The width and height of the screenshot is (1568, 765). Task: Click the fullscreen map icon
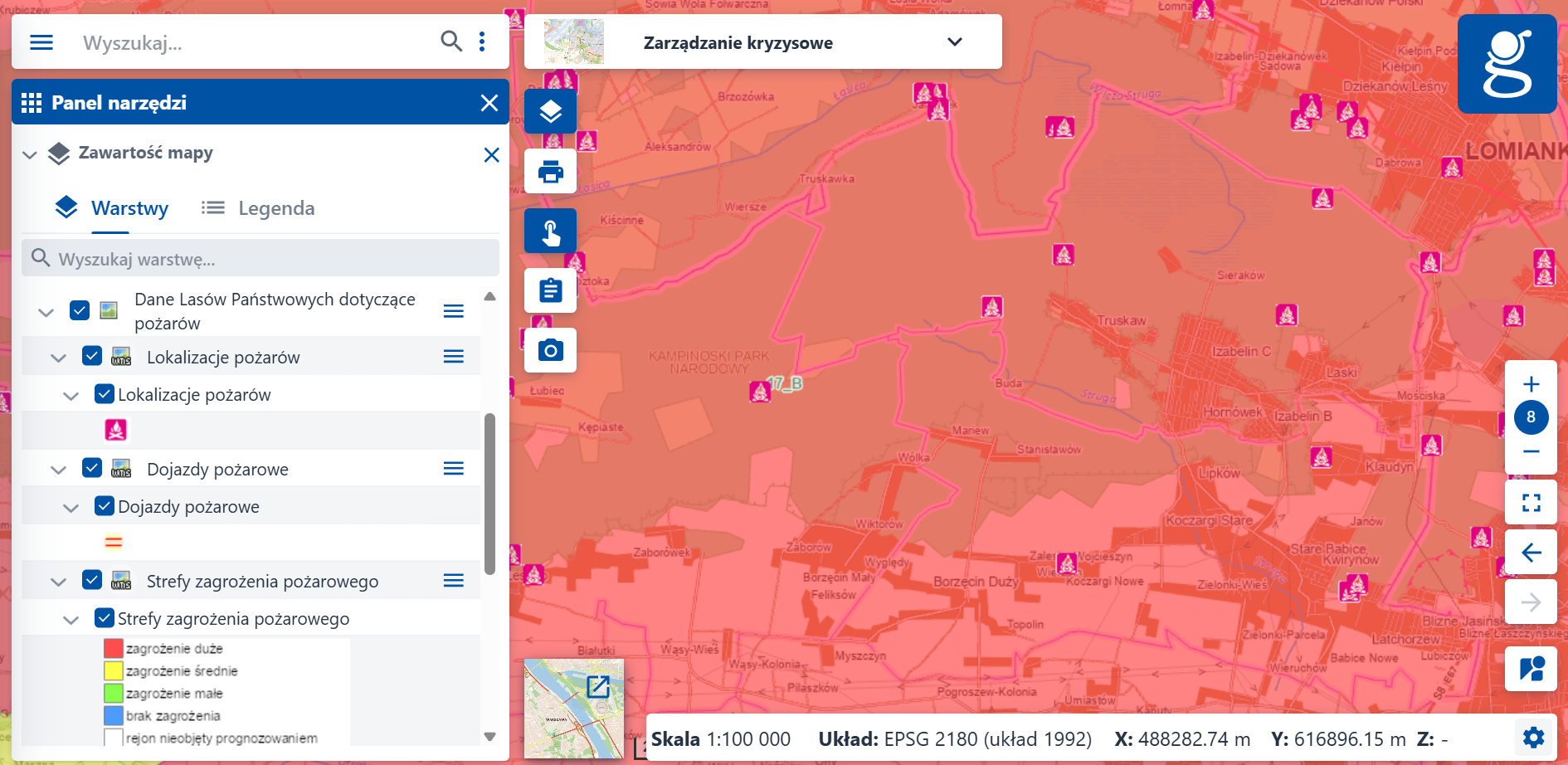[x=1531, y=502]
